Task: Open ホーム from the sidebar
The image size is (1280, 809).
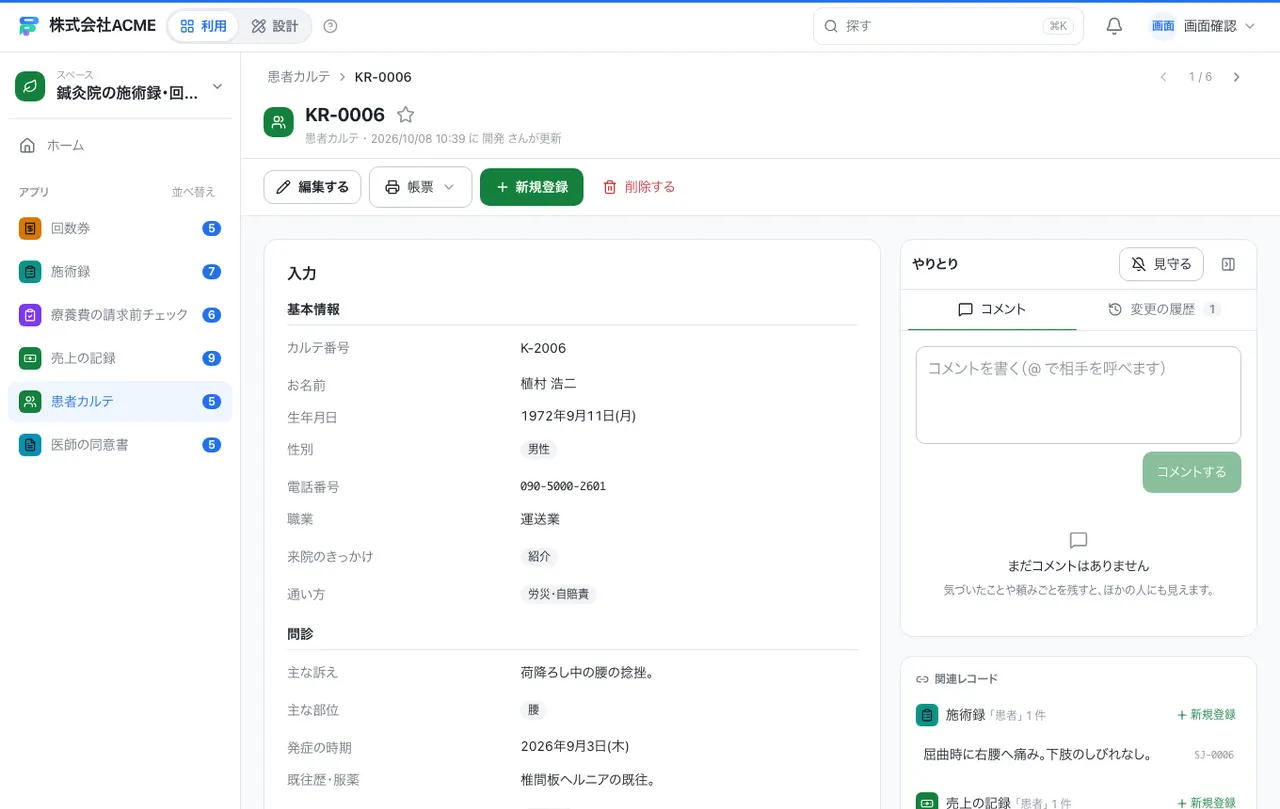Action: (120, 145)
